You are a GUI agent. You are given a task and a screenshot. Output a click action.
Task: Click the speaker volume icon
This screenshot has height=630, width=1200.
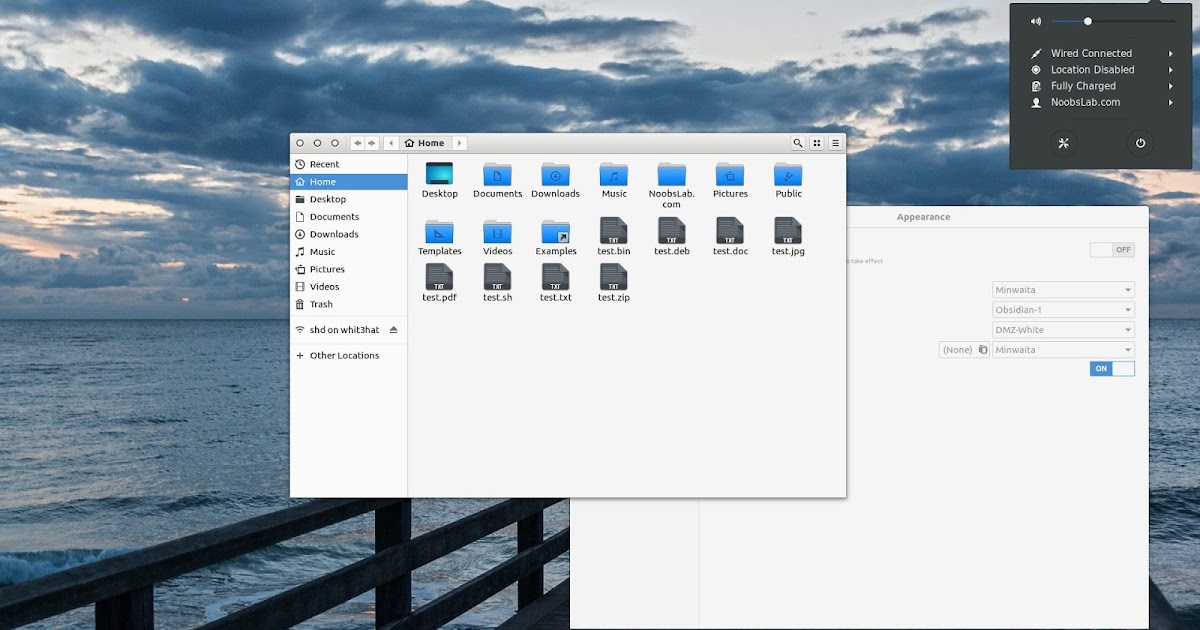(x=1035, y=20)
